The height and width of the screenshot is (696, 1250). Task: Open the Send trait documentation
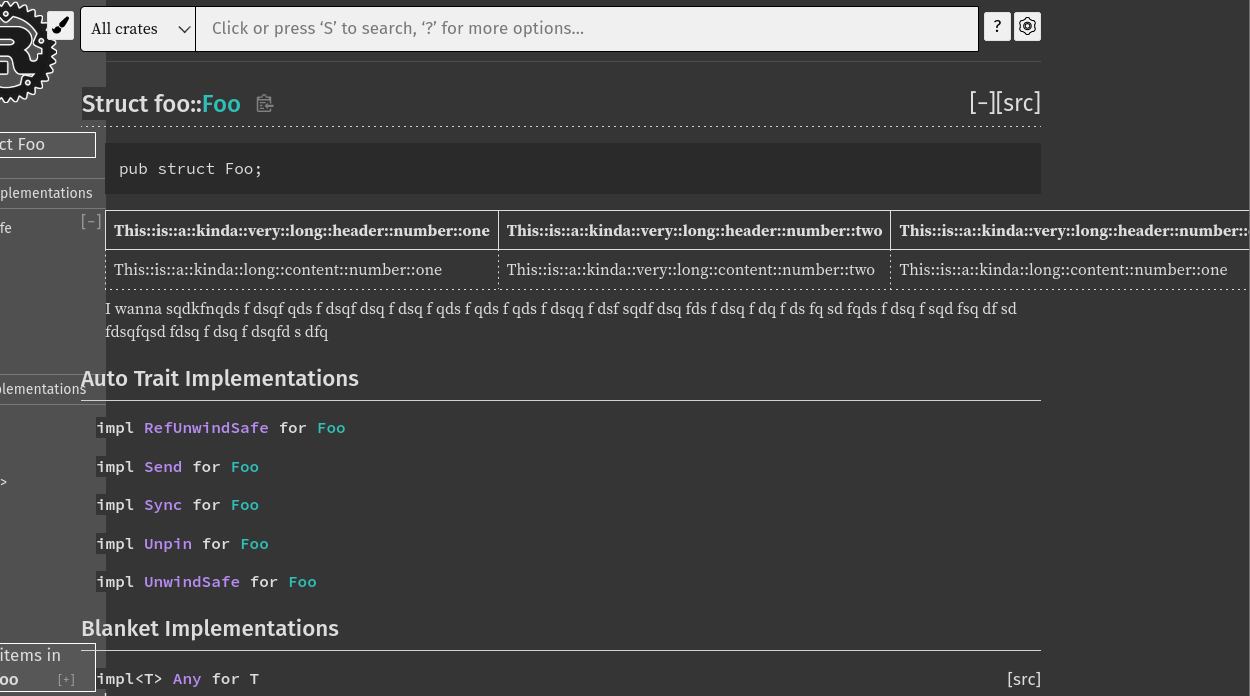(x=163, y=466)
